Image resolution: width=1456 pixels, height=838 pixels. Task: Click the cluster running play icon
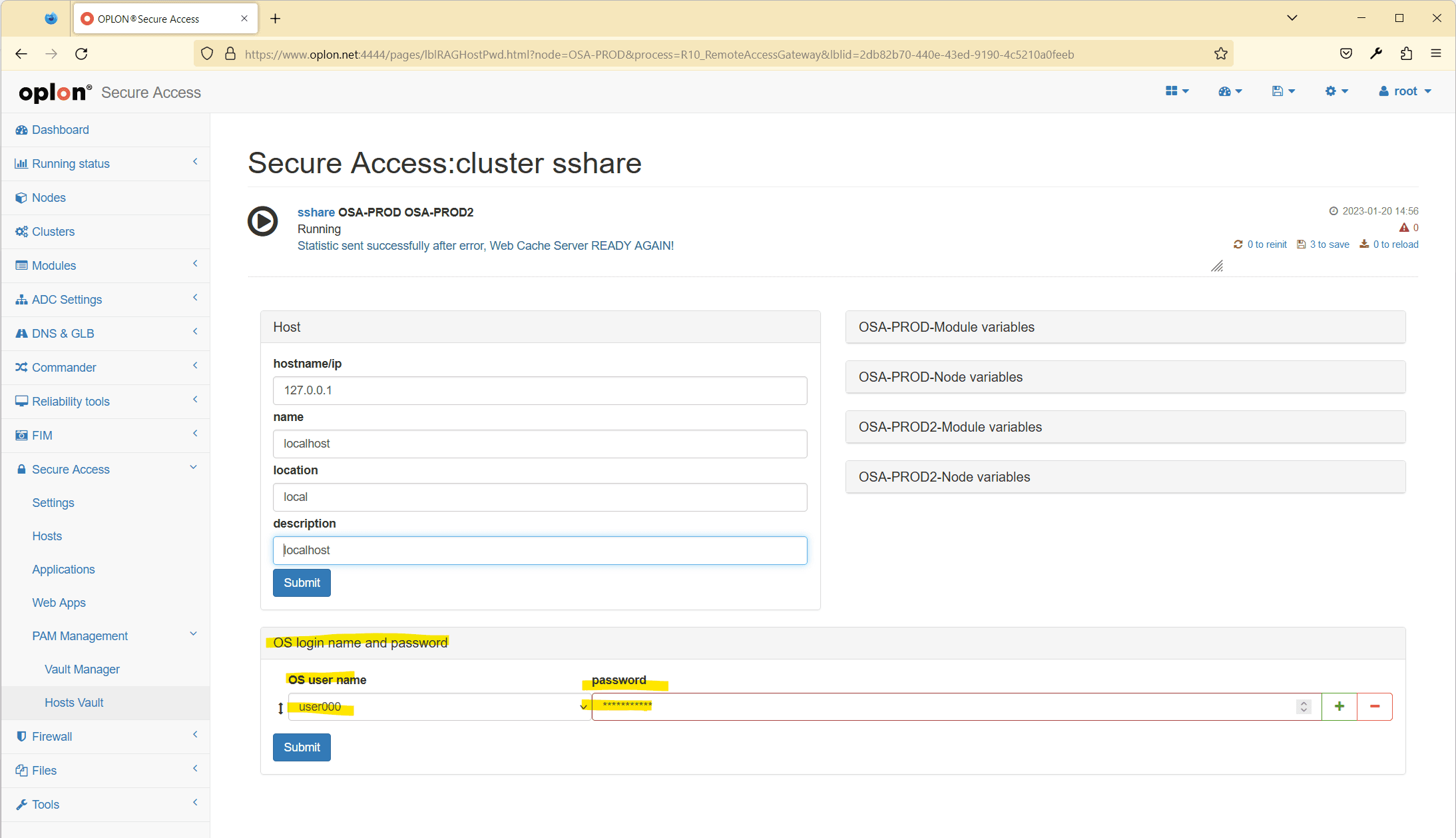point(262,221)
